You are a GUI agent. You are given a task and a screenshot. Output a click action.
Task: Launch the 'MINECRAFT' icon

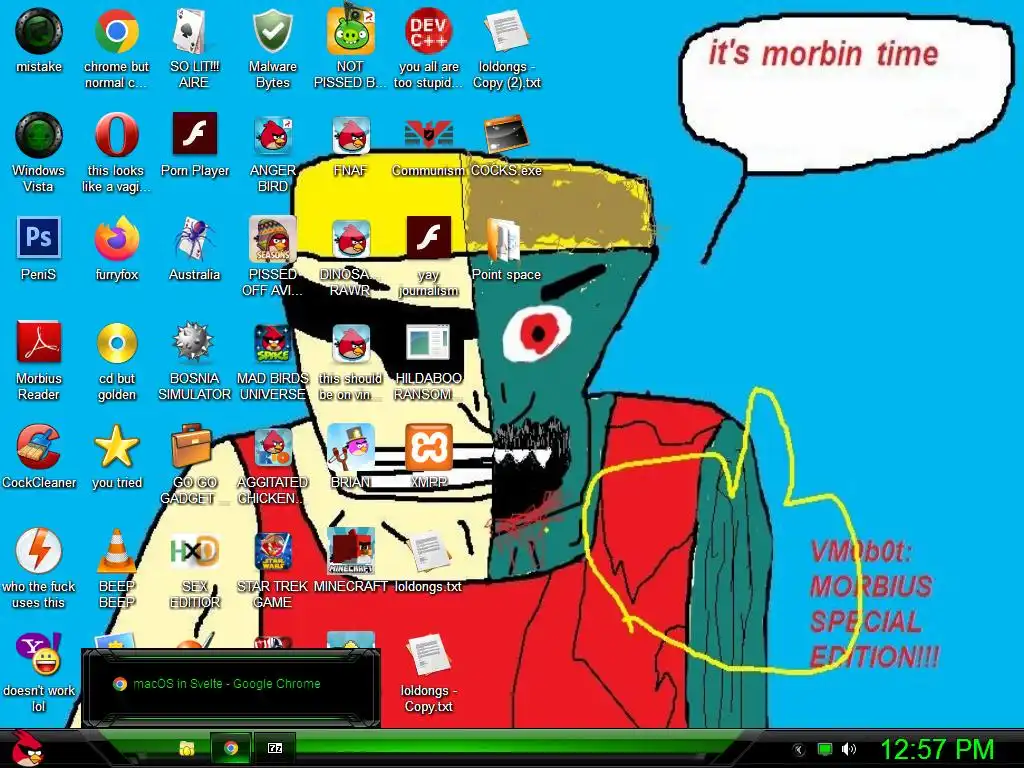tap(351, 552)
